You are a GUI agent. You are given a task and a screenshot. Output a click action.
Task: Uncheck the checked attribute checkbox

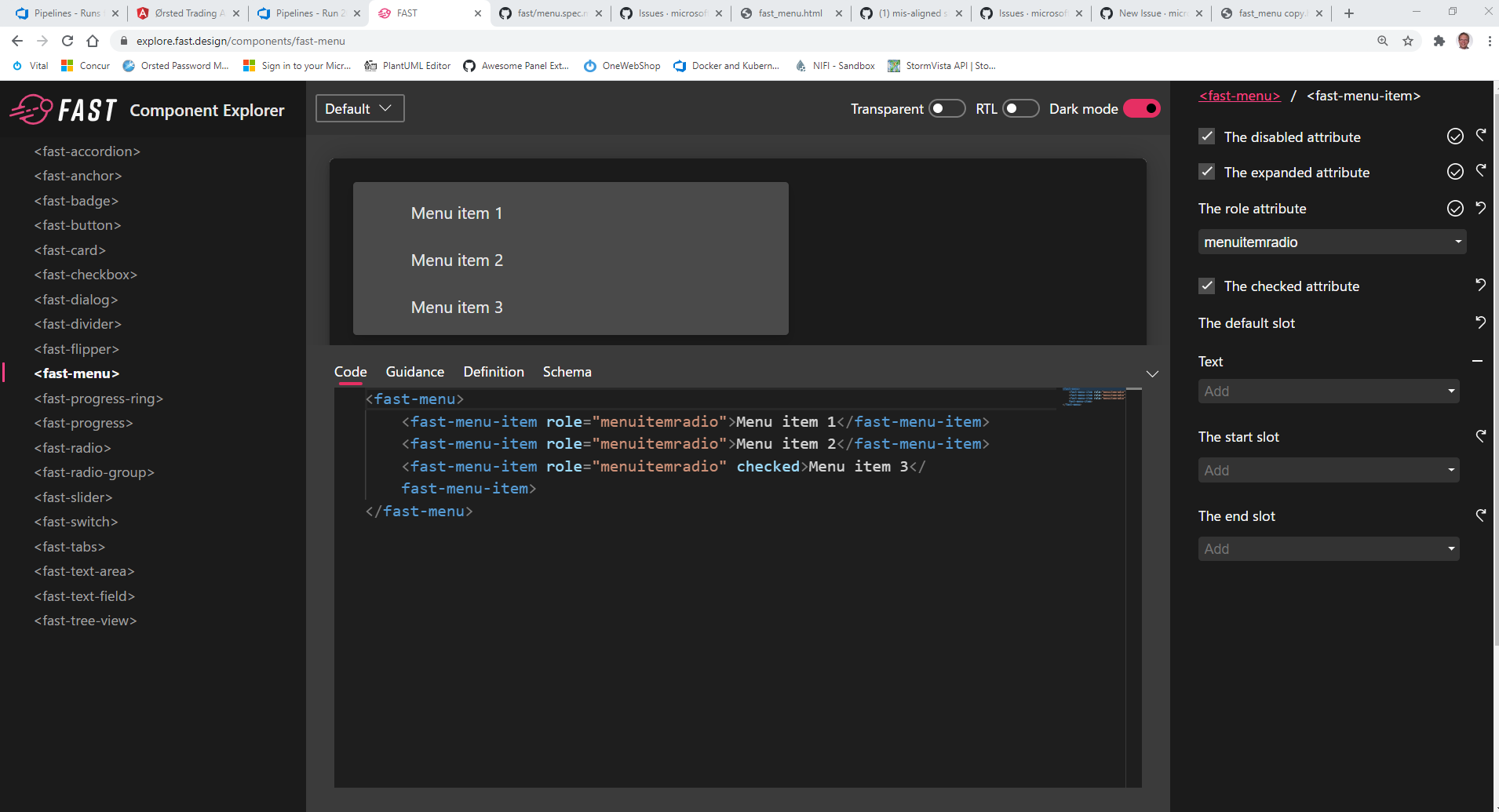coord(1207,286)
